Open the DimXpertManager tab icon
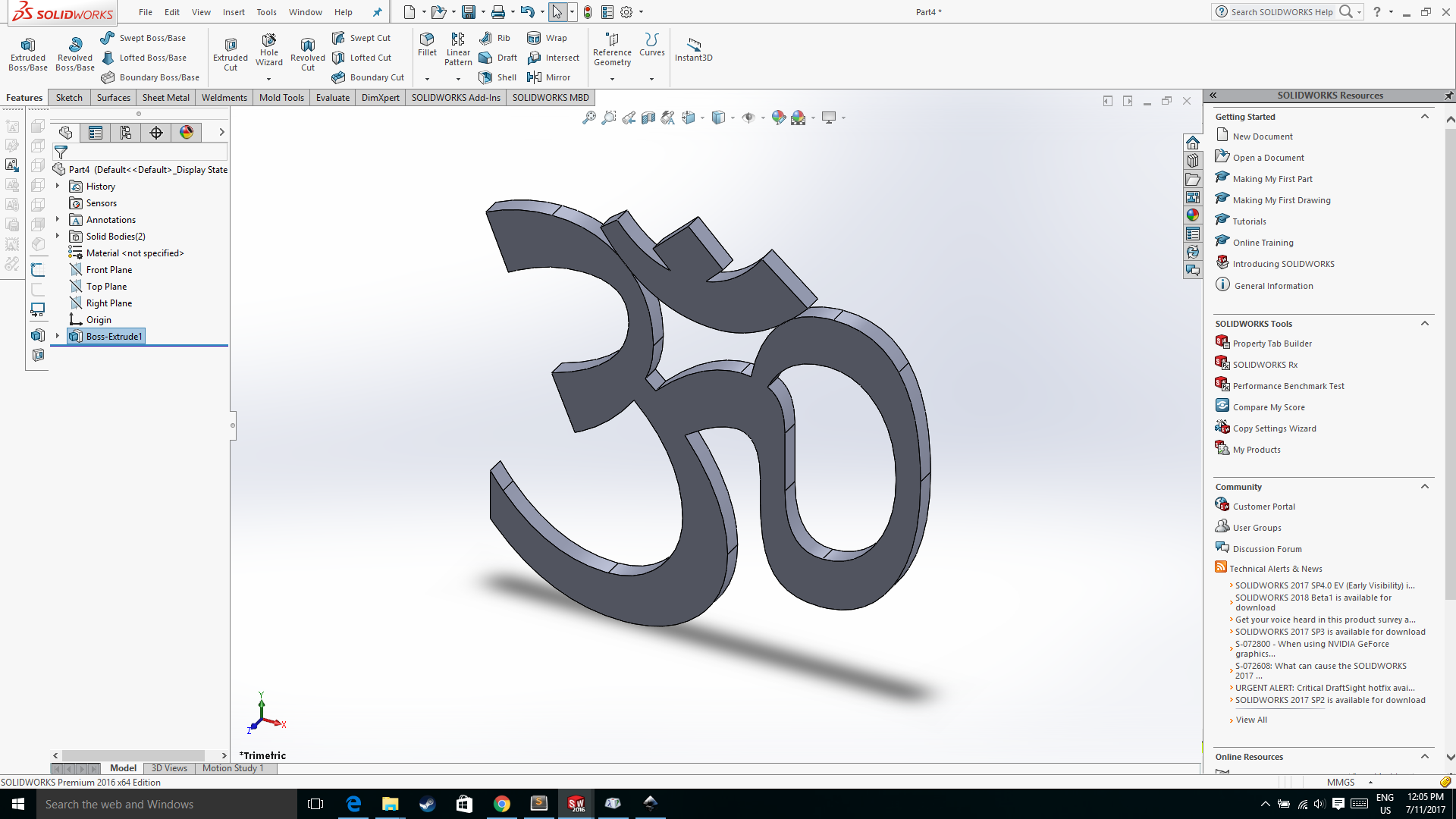This screenshot has width=1456, height=819. [x=156, y=133]
